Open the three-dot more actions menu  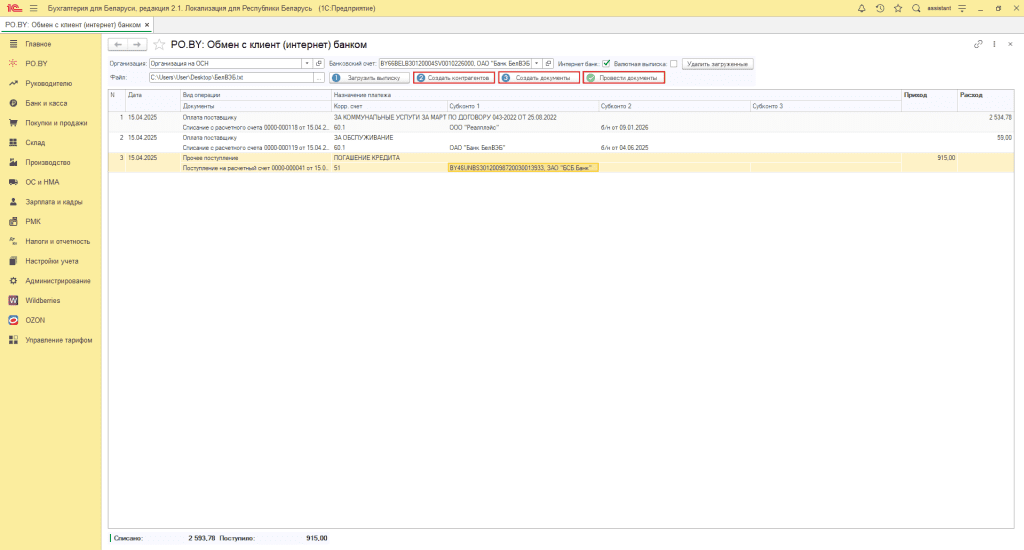click(995, 45)
